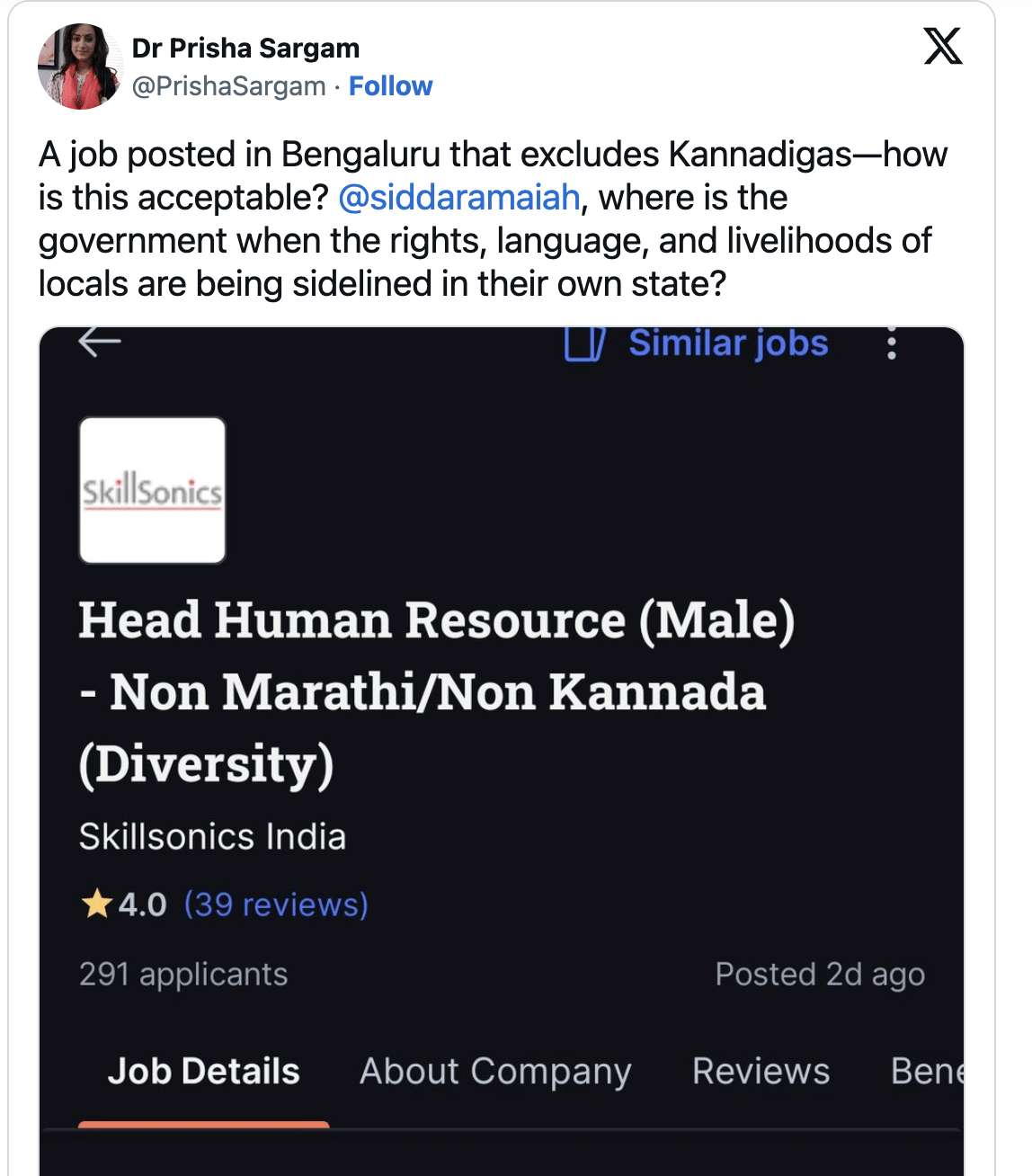Click the yellow star rating icon
This screenshot has width=1032, height=1176.
[x=96, y=904]
